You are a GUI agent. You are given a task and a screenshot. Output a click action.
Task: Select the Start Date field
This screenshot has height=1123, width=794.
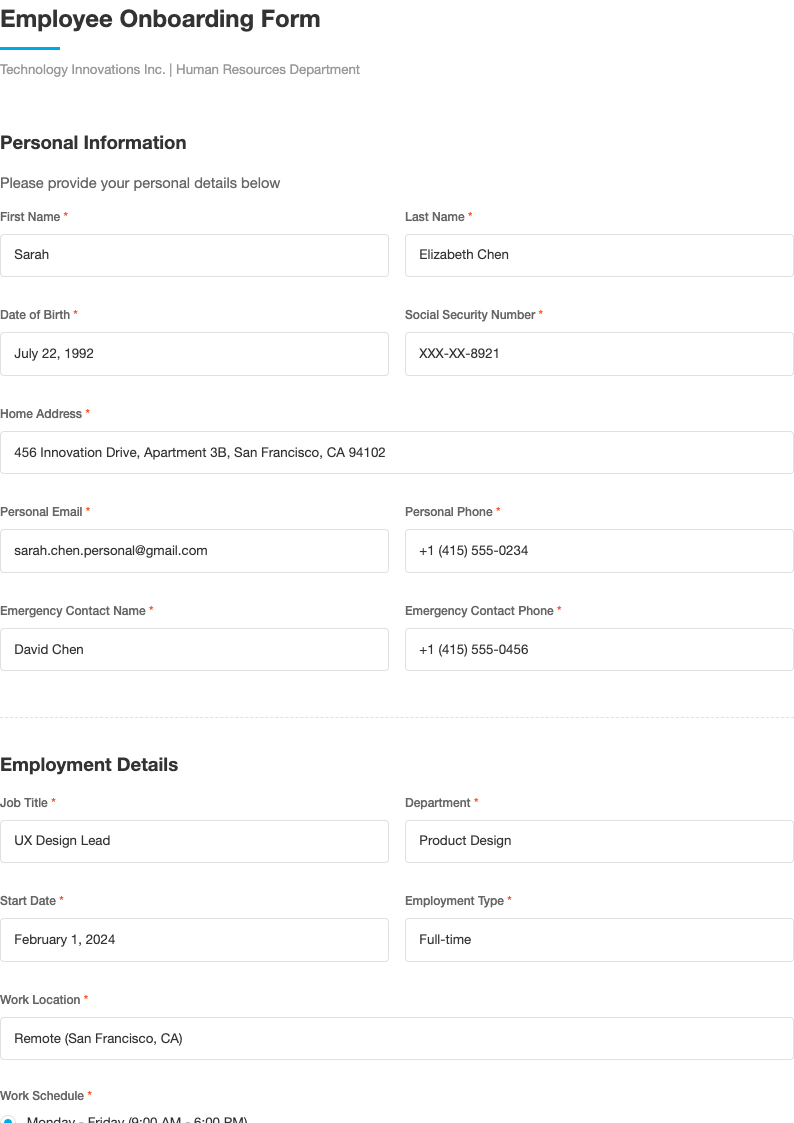coord(194,939)
